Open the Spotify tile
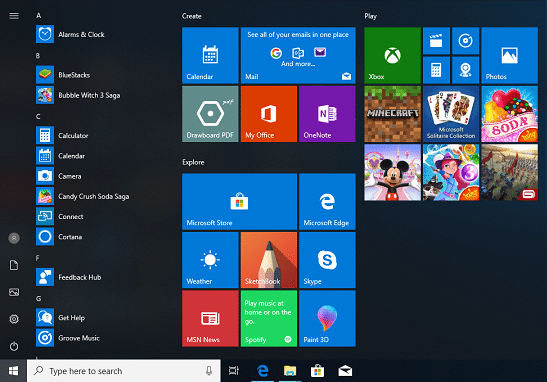This screenshot has height=382, width=547. tap(269, 319)
